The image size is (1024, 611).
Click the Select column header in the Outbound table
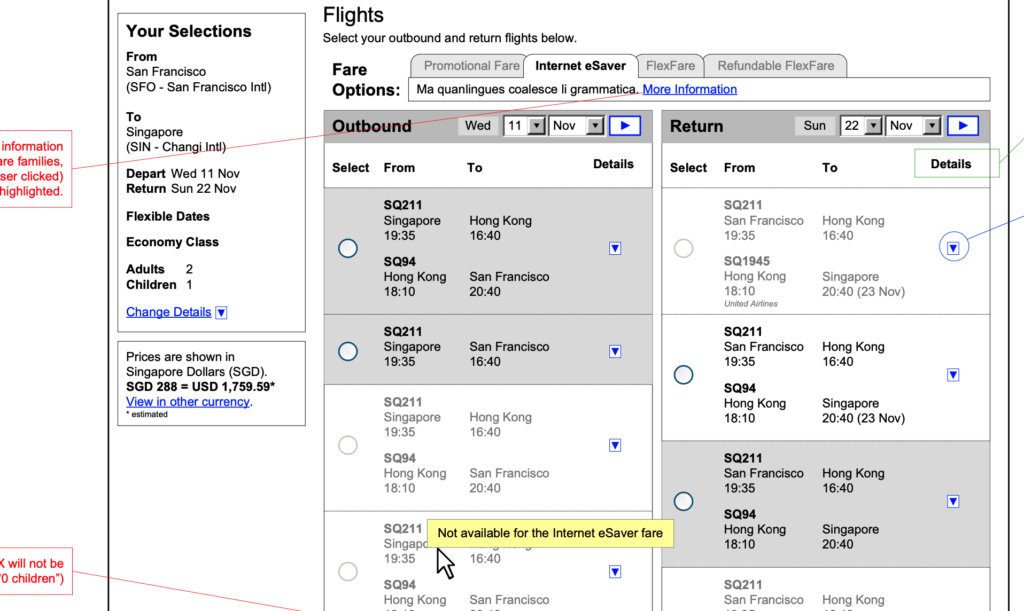coord(351,168)
